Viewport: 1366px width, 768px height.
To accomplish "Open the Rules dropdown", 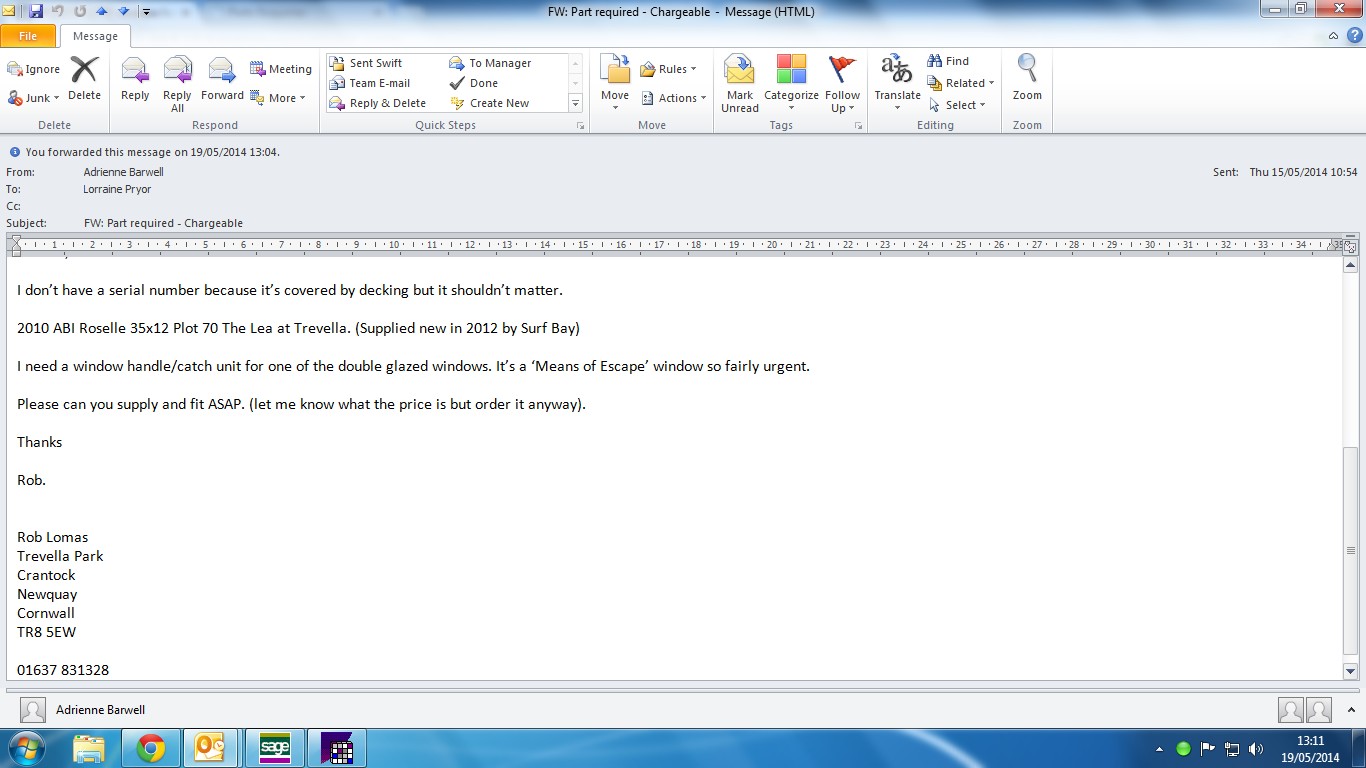I will pos(668,69).
